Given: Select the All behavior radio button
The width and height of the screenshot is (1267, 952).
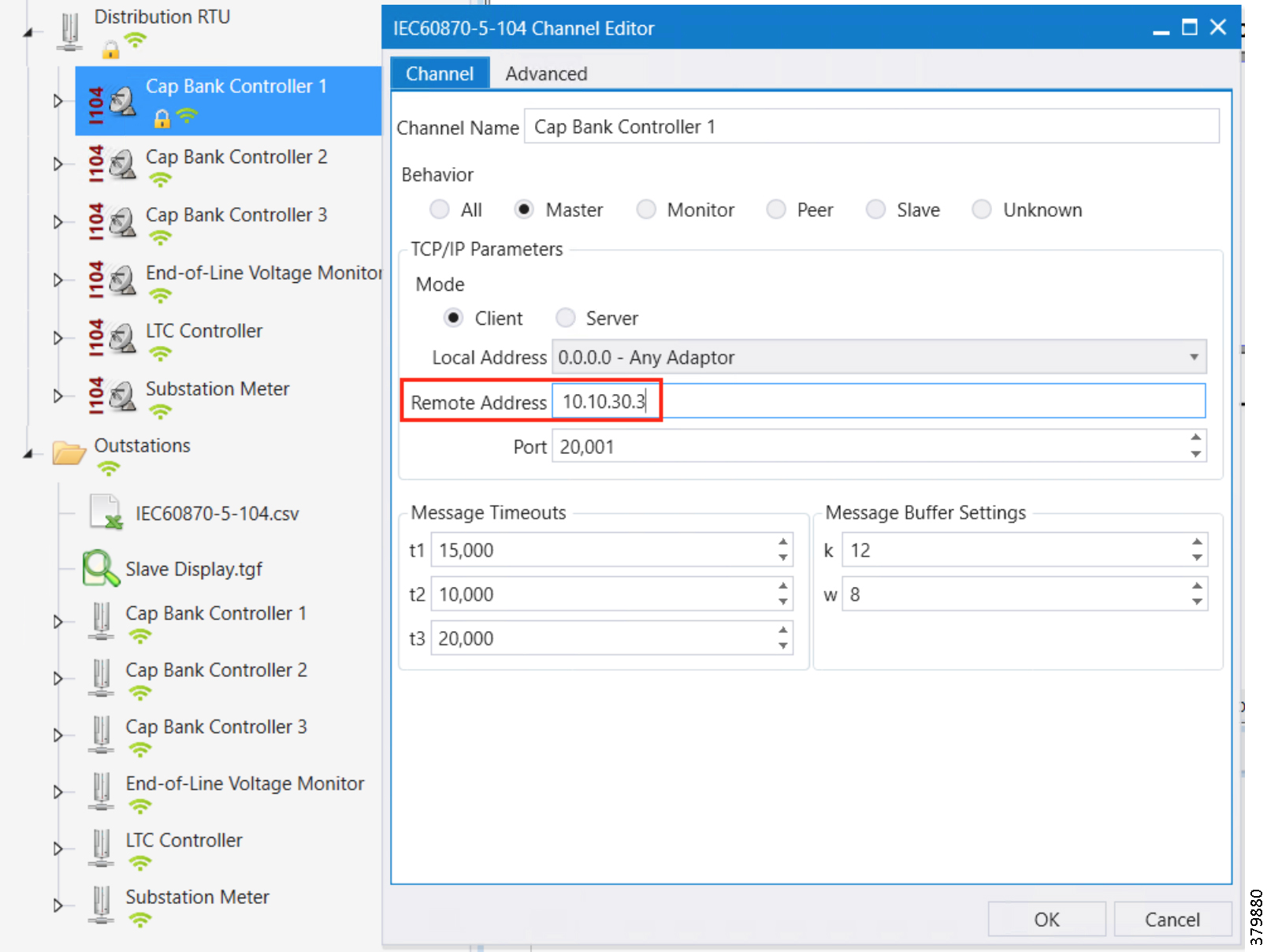Looking at the screenshot, I should [440, 210].
